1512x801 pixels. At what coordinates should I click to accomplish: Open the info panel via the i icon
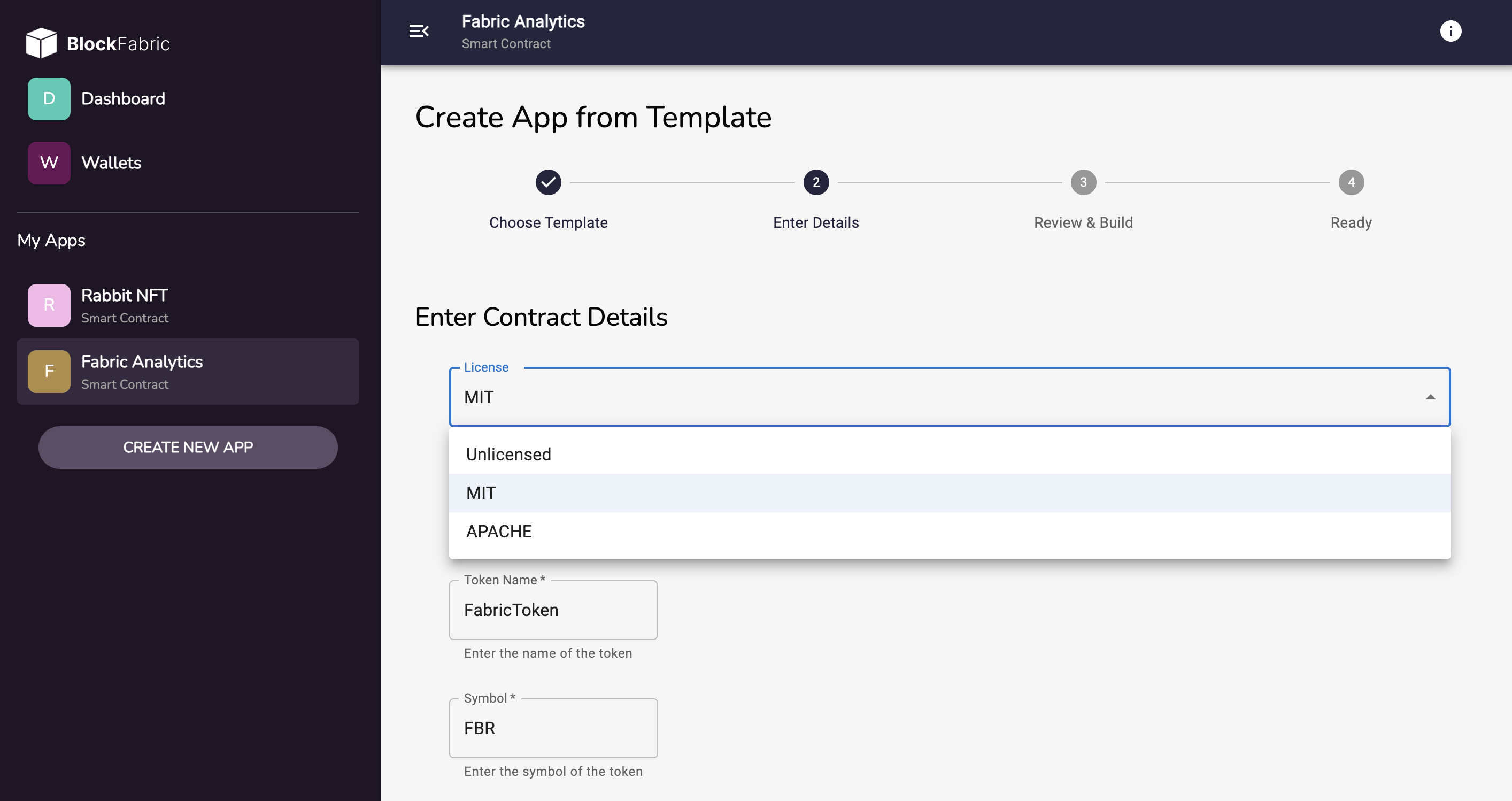pyautogui.click(x=1451, y=31)
